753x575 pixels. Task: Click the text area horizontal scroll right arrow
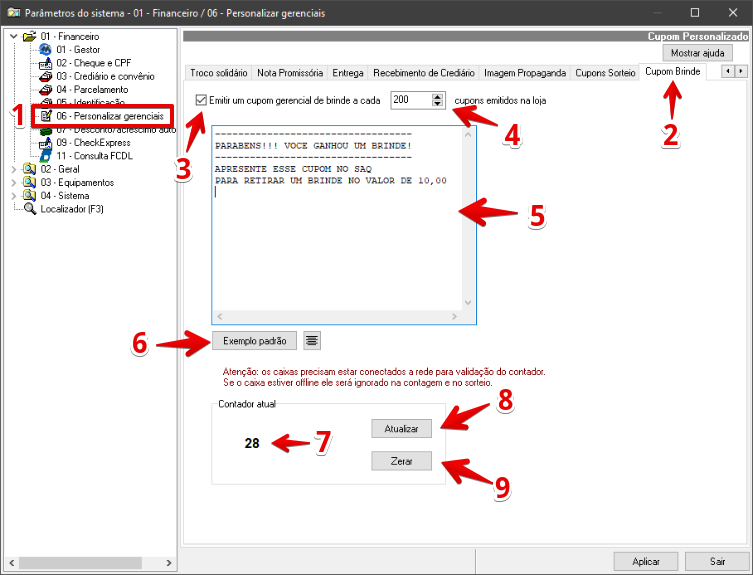click(454, 317)
